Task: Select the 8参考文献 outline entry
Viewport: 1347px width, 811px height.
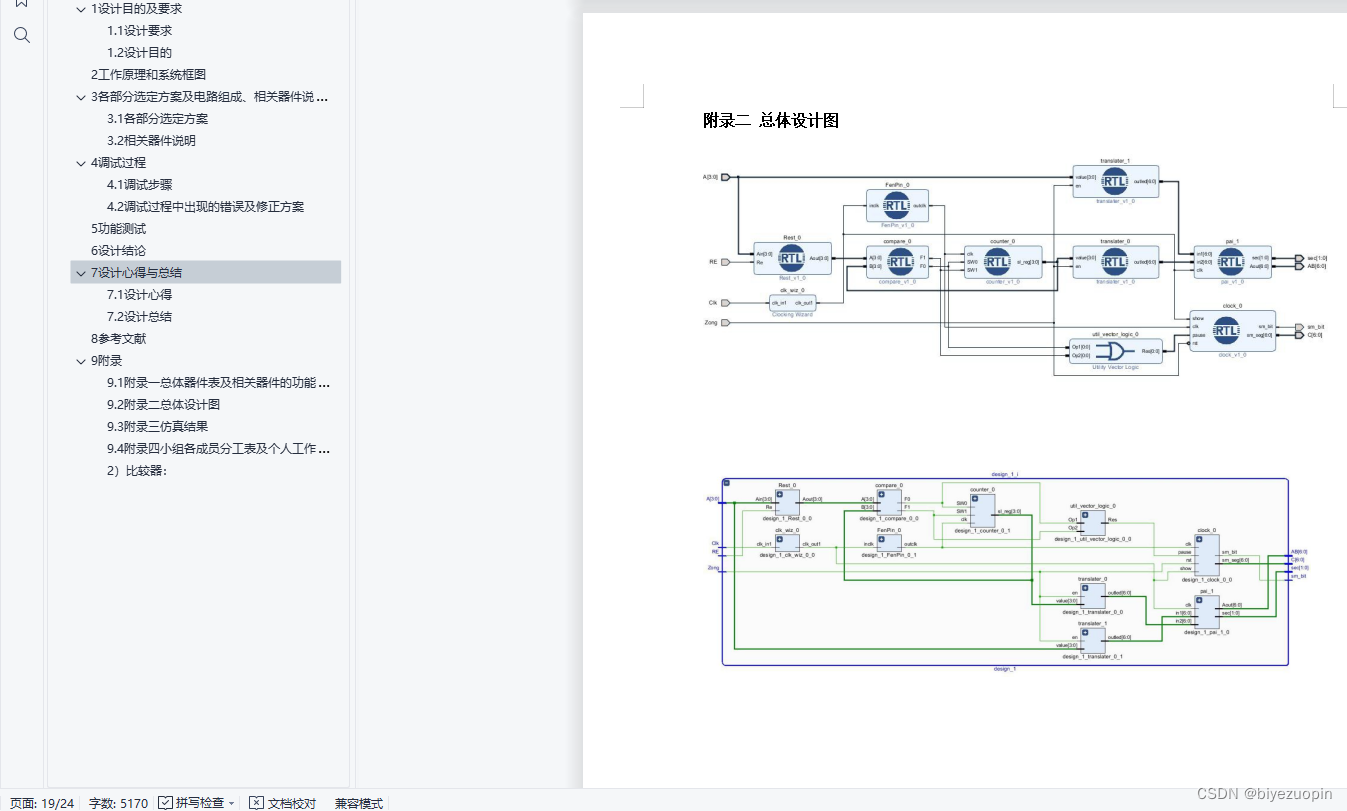Action: pos(120,338)
